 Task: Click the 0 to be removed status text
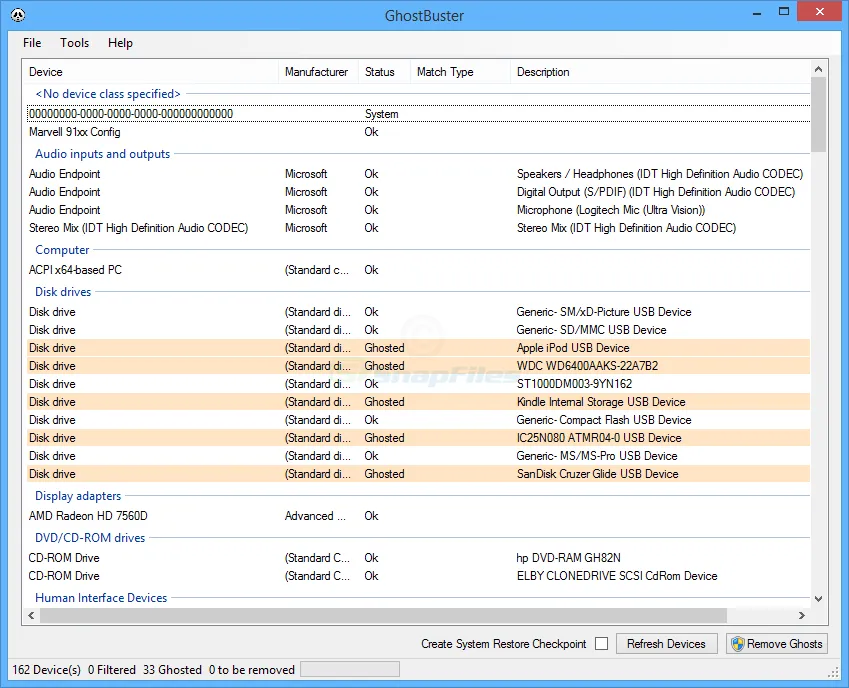[x=252, y=670]
